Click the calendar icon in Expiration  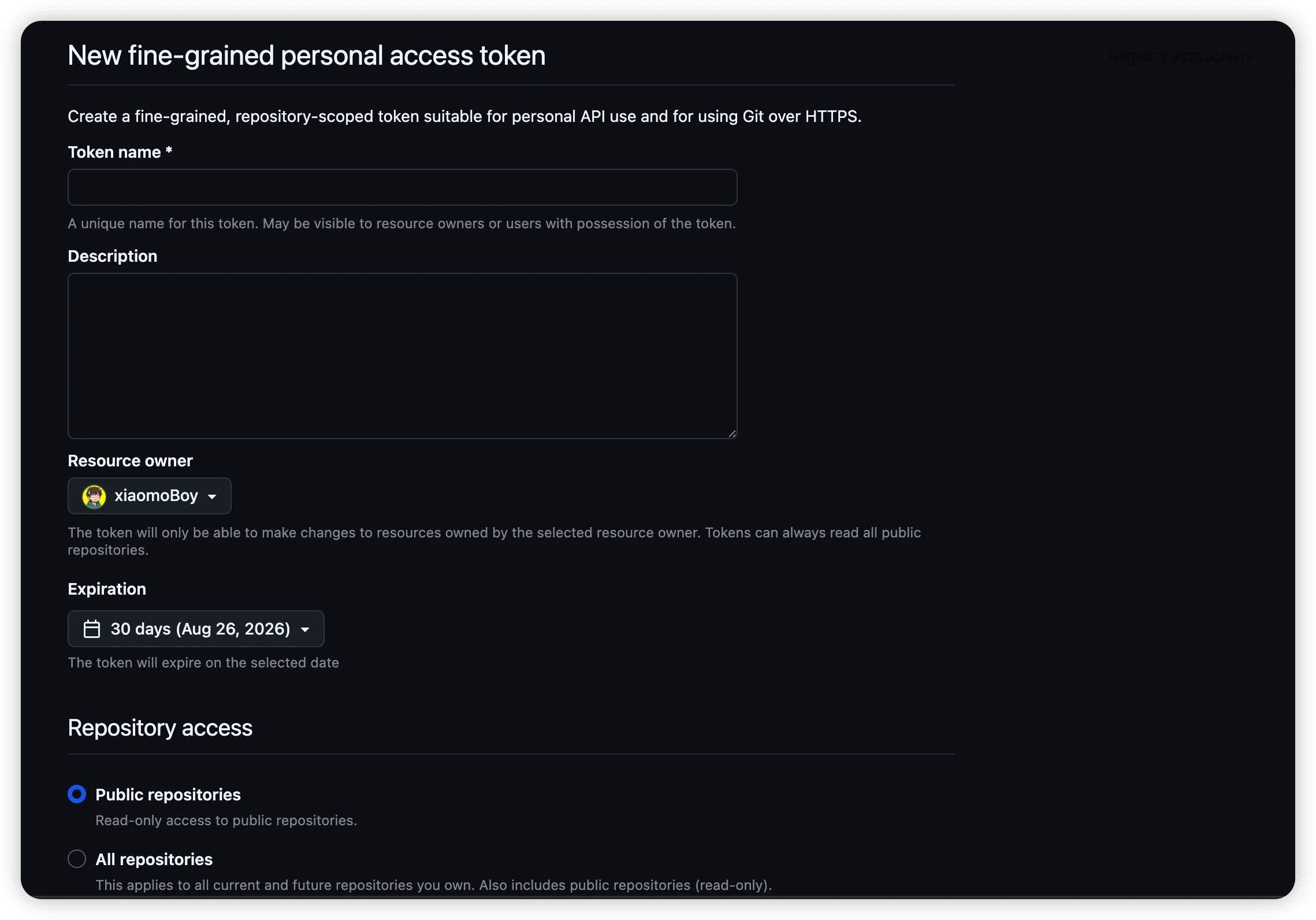pyautogui.click(x=92, y=629)
